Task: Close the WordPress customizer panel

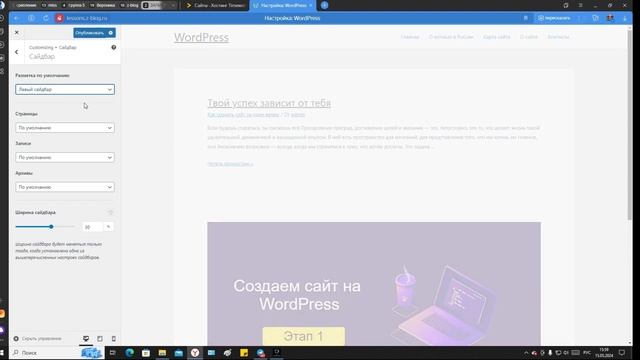Action: [x=17, y=32]
